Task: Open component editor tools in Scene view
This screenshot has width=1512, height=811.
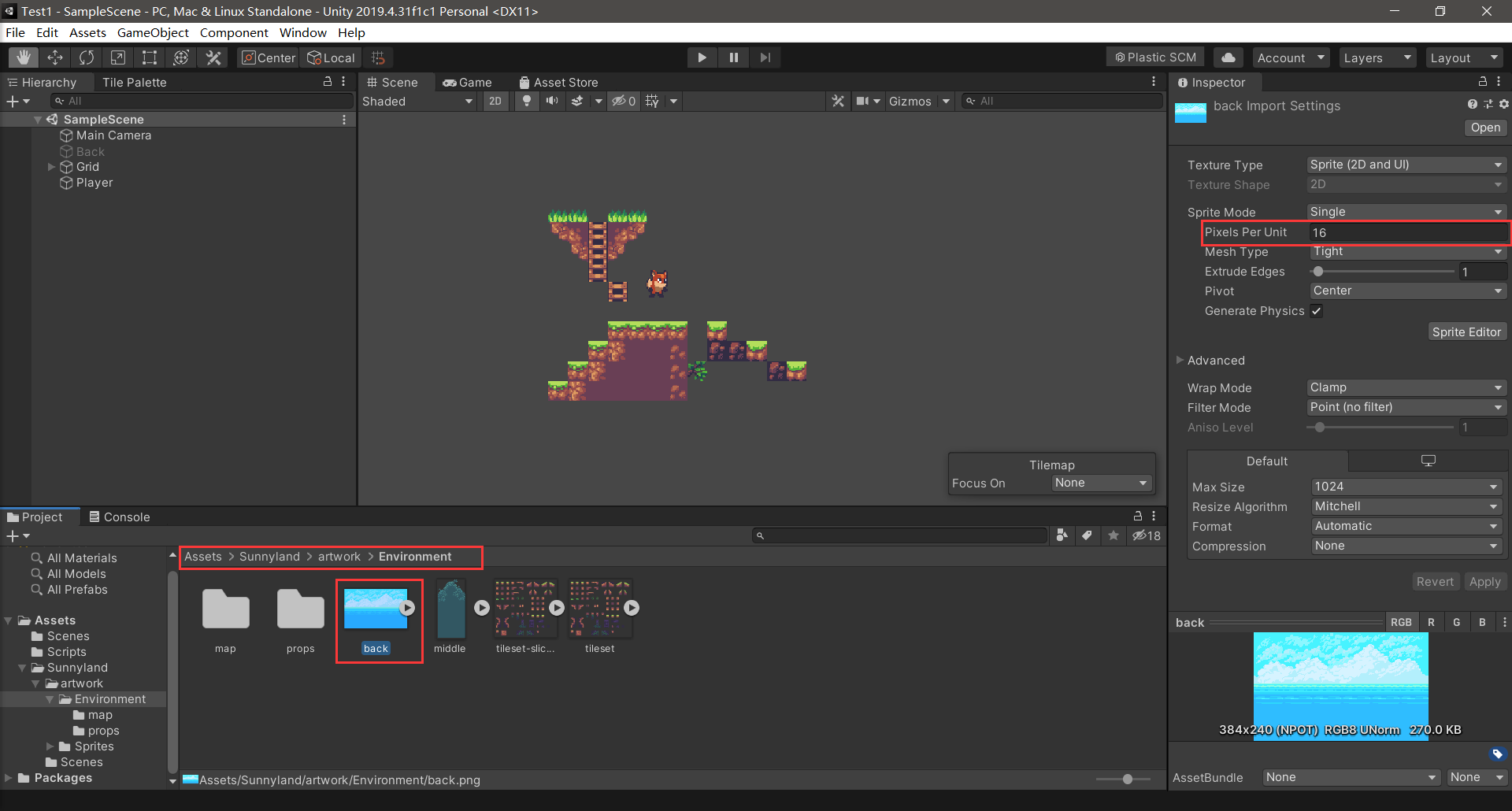Action: (x=838, y=101)
